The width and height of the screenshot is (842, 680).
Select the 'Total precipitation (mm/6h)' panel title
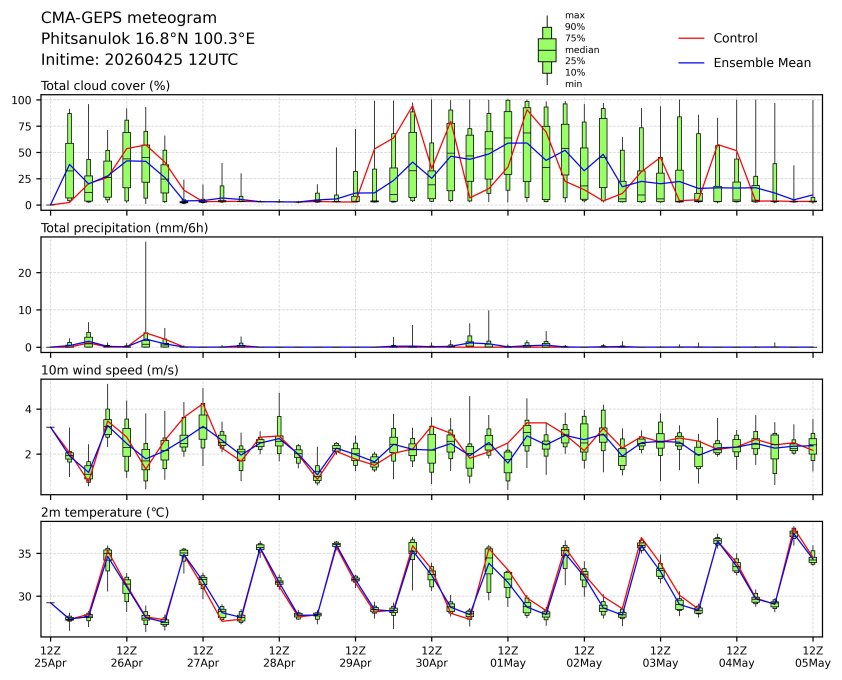pyautogui.click(x=124, y=228)
